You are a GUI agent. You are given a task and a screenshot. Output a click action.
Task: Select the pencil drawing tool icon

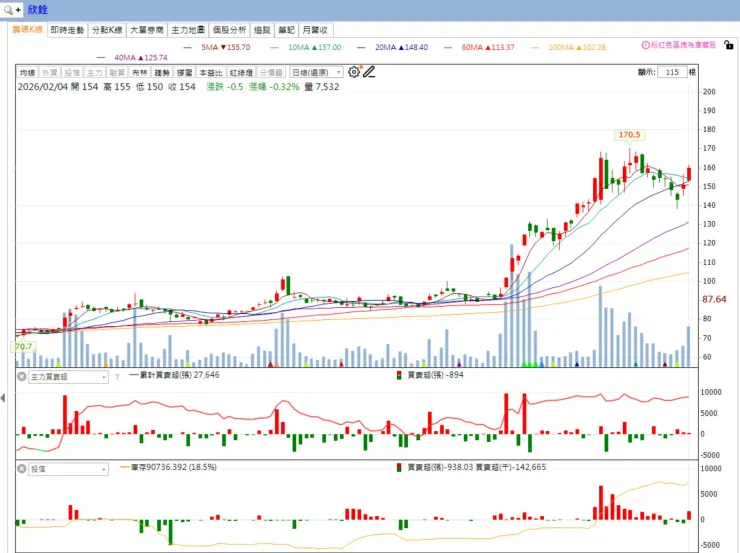pos(369,72)
